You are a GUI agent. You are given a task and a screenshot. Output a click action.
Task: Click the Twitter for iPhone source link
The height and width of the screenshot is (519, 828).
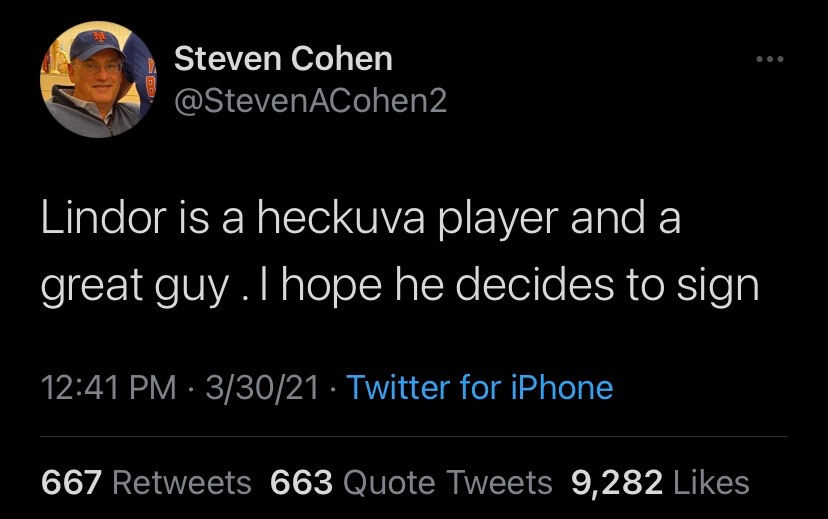tap(479, 387)
